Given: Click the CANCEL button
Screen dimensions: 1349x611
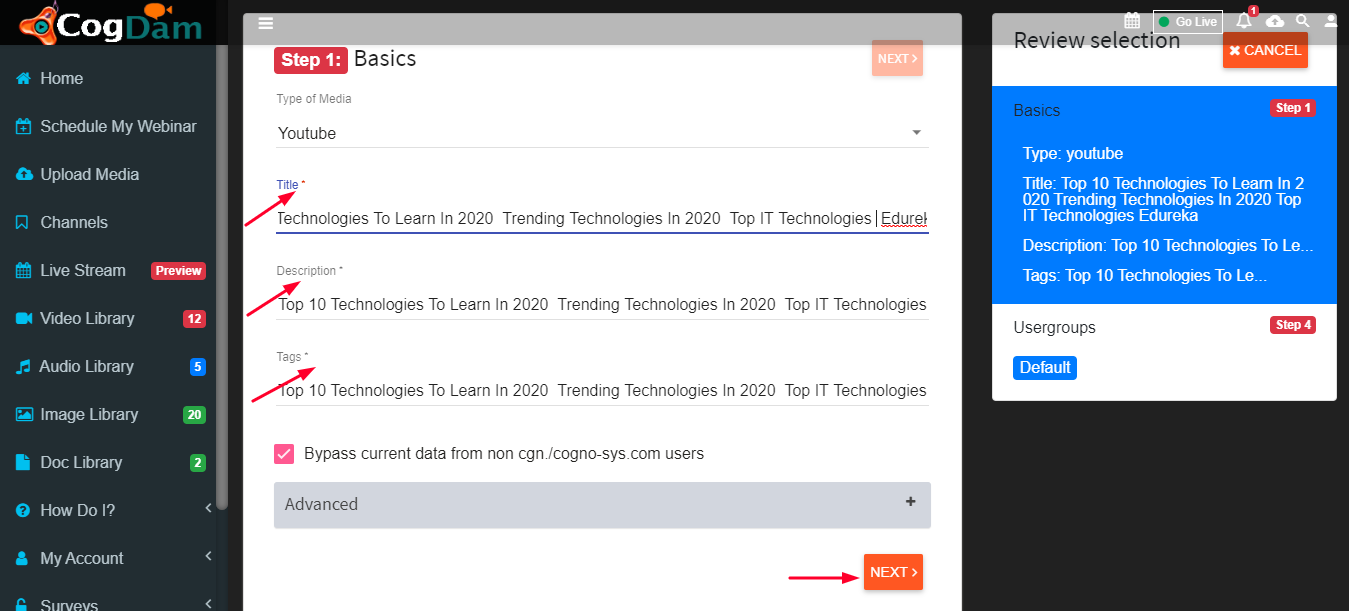Looking at the screenshot, I should (x=1265, y=50).
